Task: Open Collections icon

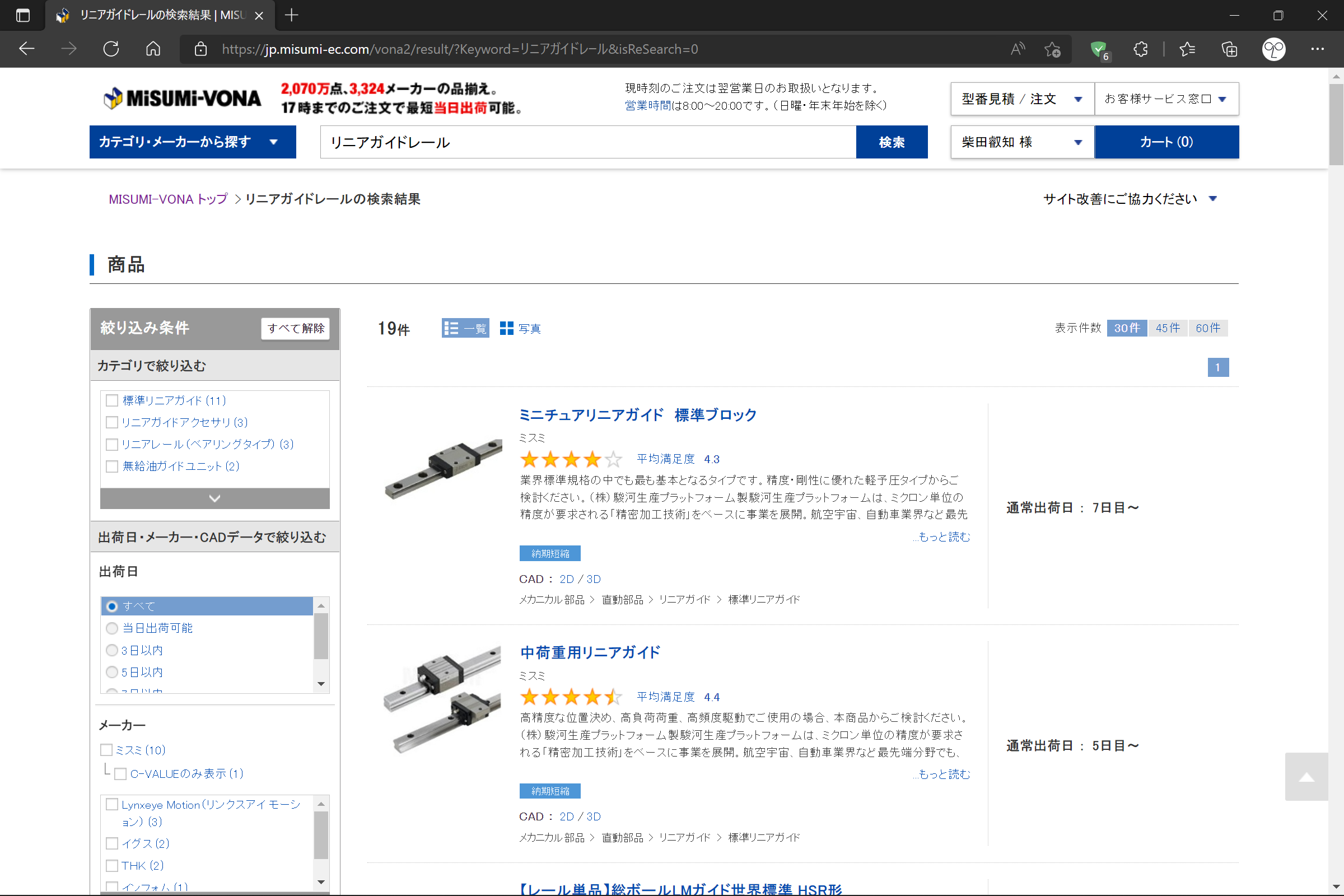Action: tap(1229, 49)
